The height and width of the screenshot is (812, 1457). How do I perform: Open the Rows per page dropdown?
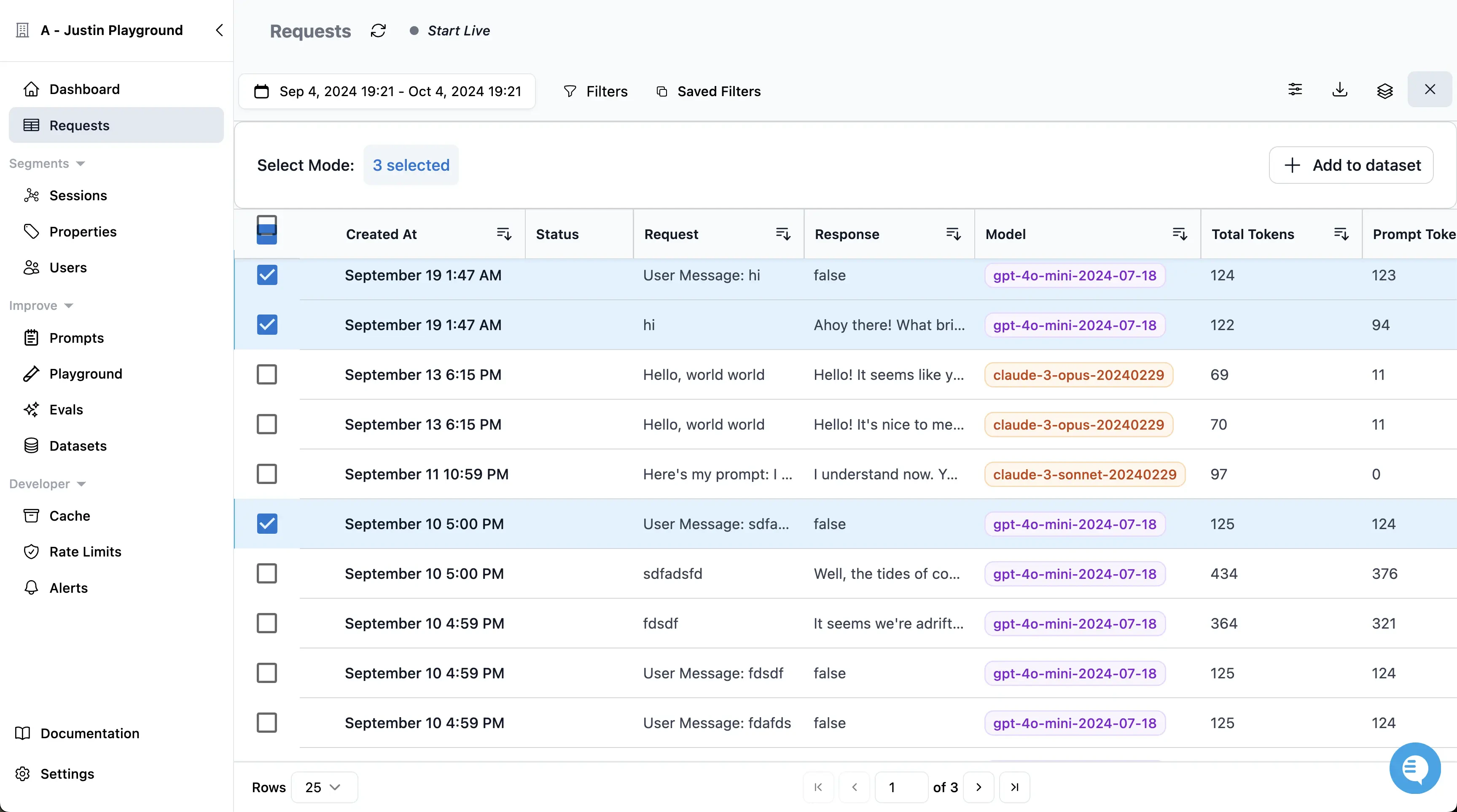click(323, 787)
